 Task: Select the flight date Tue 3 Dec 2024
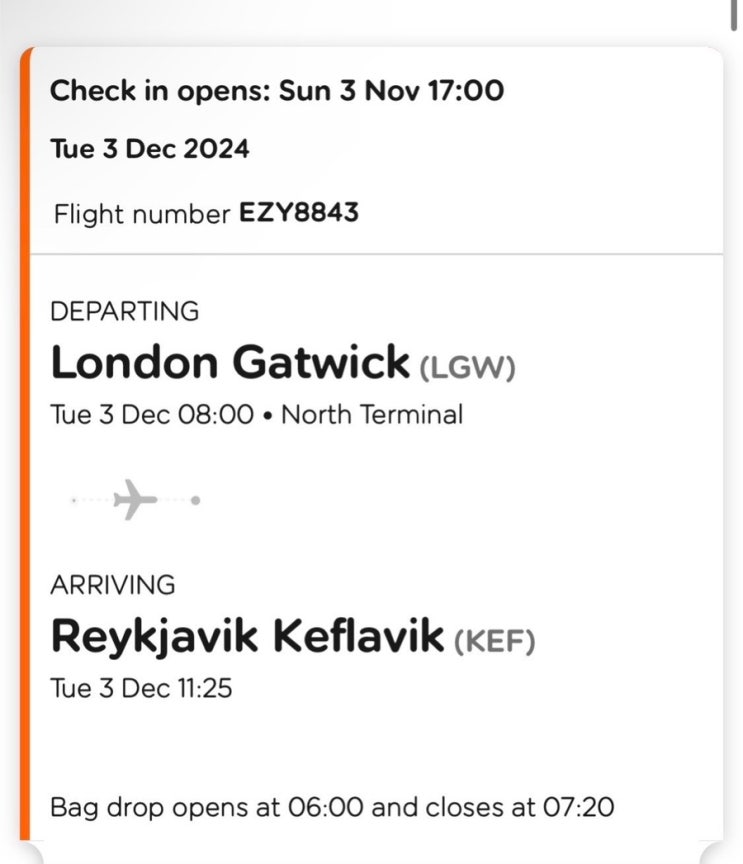(x=150, y=149)
